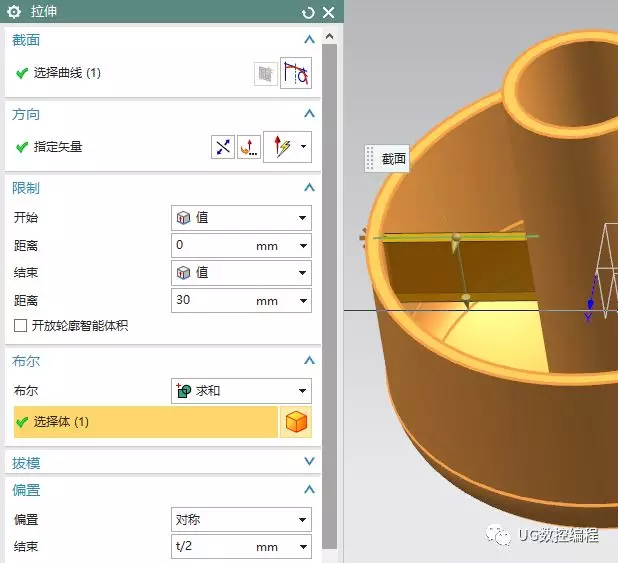
Task: Open the End (结束) limit type dropdown
Action: point(241,272)
